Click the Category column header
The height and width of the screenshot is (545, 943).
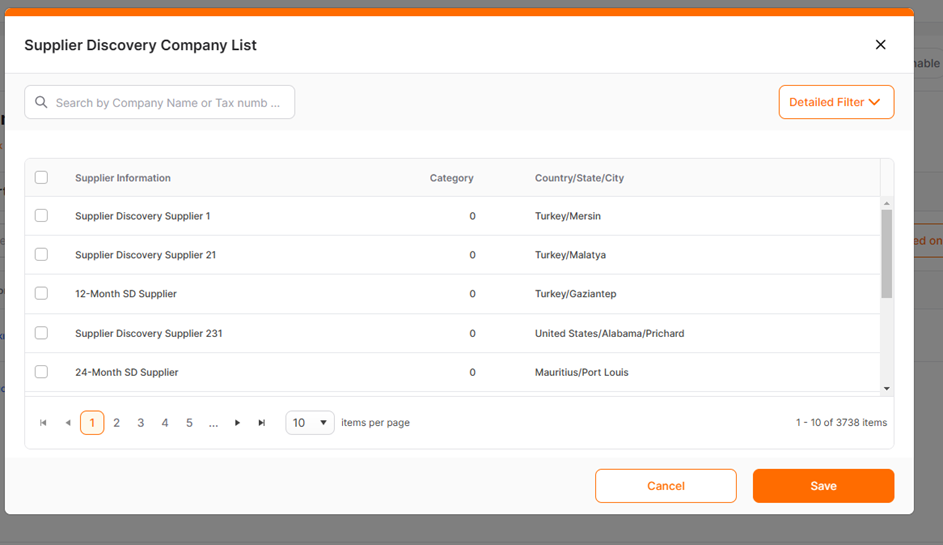[452, 178]
